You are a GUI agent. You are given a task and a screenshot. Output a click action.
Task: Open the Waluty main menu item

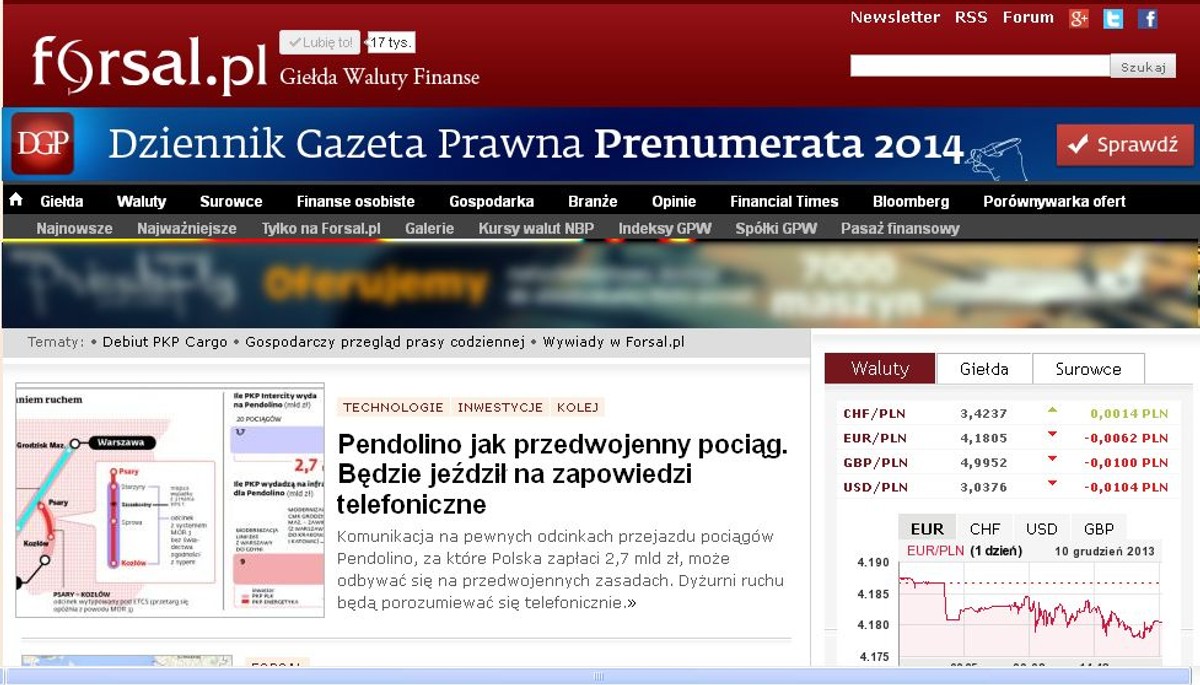point(141,201)
